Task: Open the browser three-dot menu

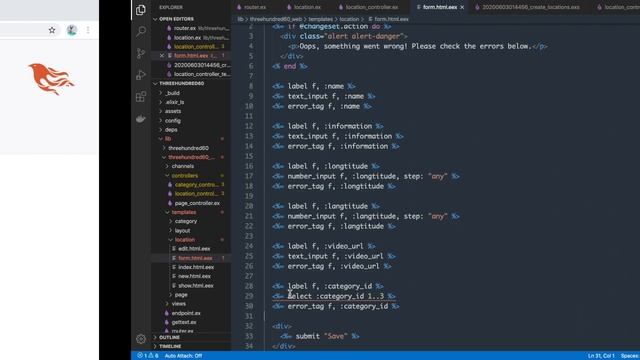Action: (x=88, y=30)
